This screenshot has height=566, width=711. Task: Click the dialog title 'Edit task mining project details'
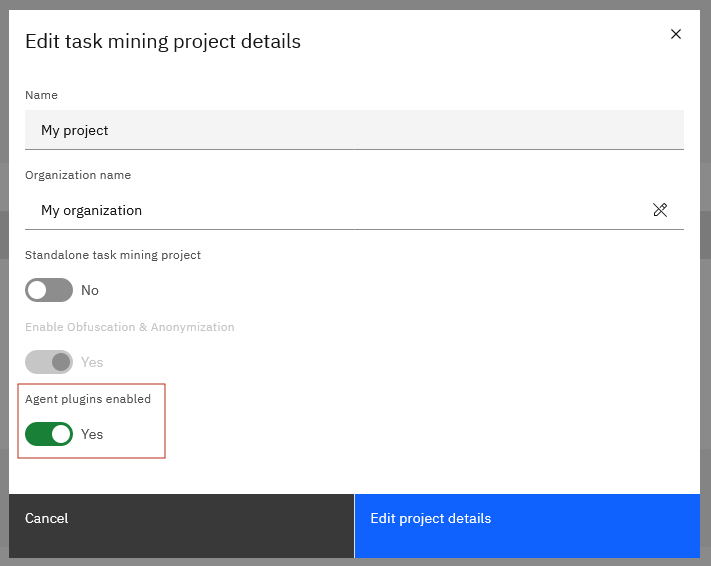163,41
